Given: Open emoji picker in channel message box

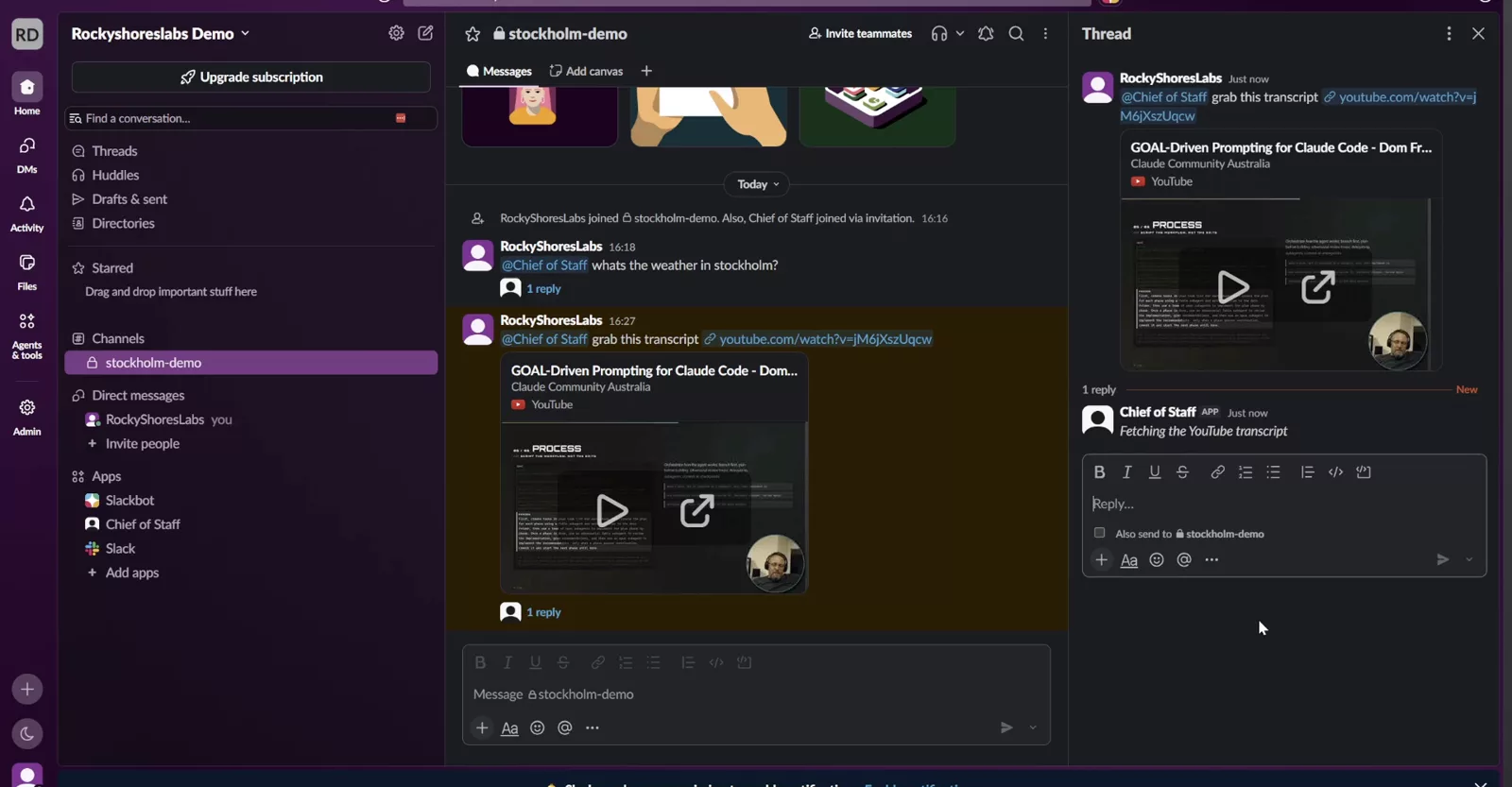Looking at the screenshot, I should (537, 727).
